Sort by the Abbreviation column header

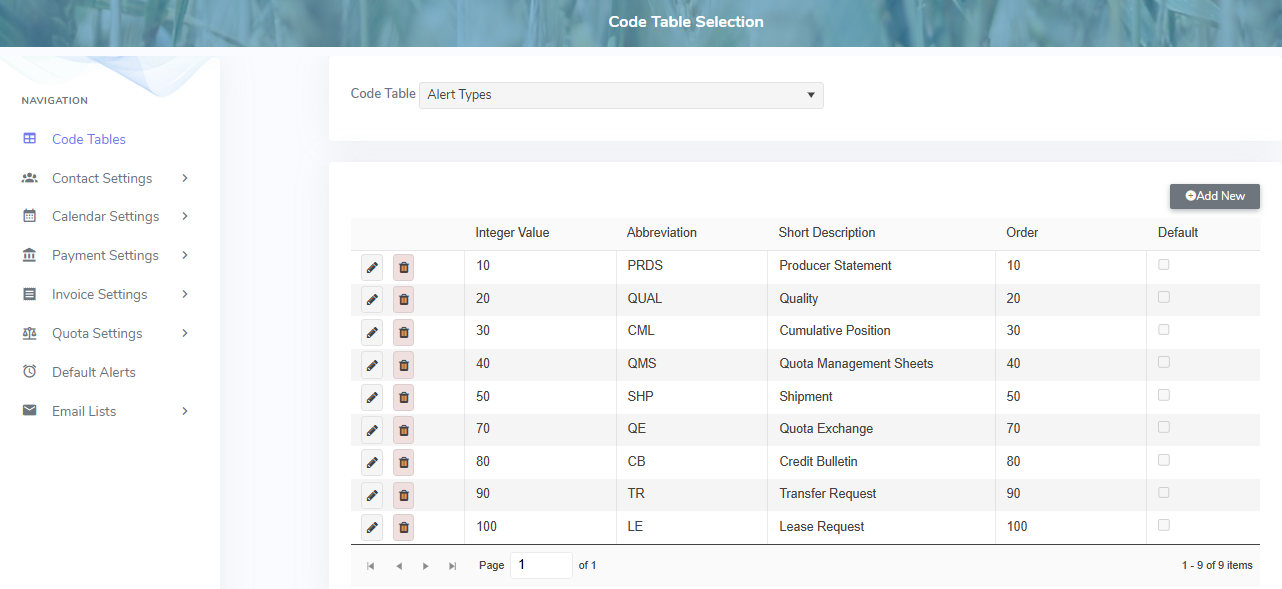(x=662, y=232)
